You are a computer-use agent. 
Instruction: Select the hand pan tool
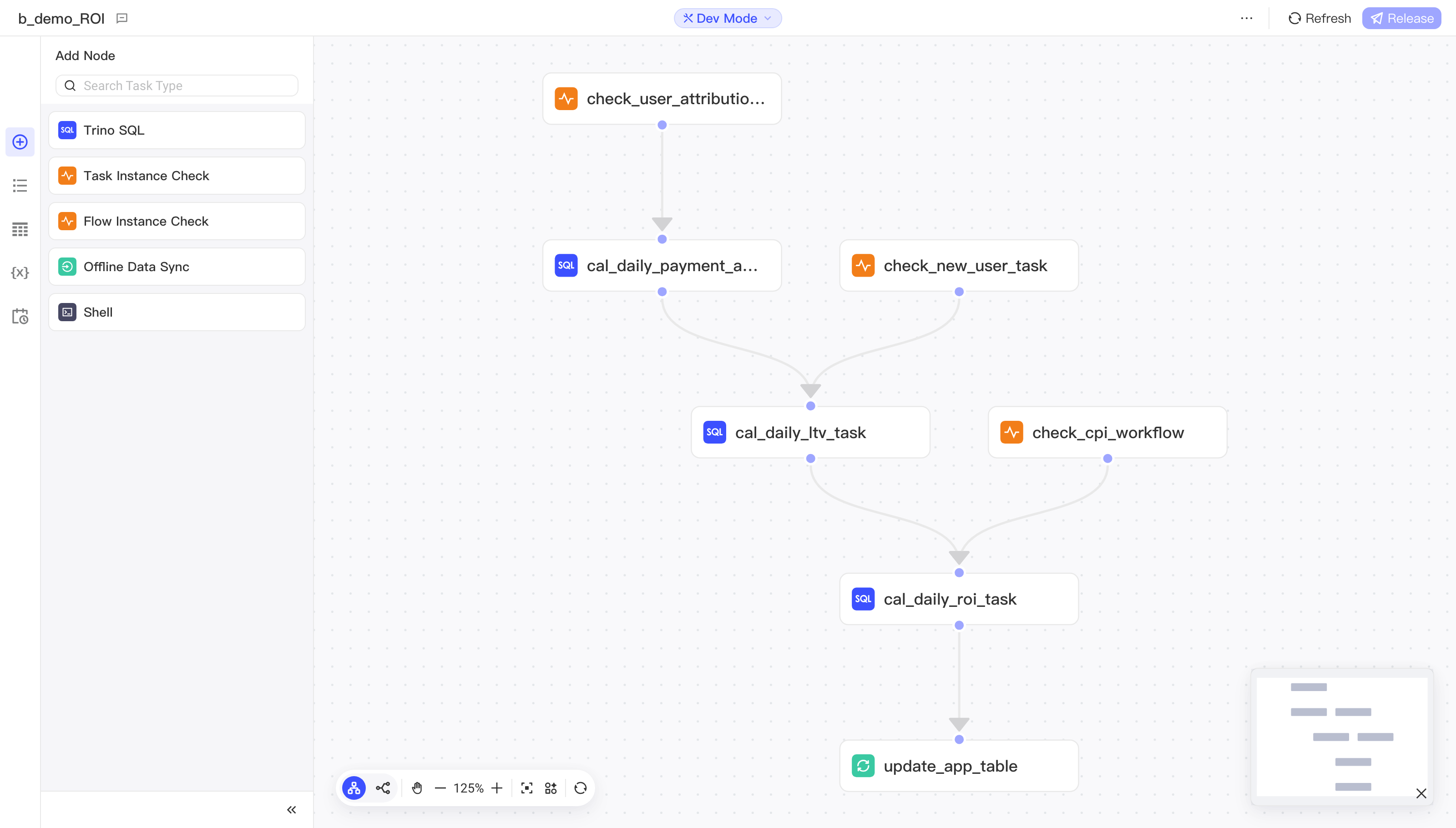[x=417, y=788]
